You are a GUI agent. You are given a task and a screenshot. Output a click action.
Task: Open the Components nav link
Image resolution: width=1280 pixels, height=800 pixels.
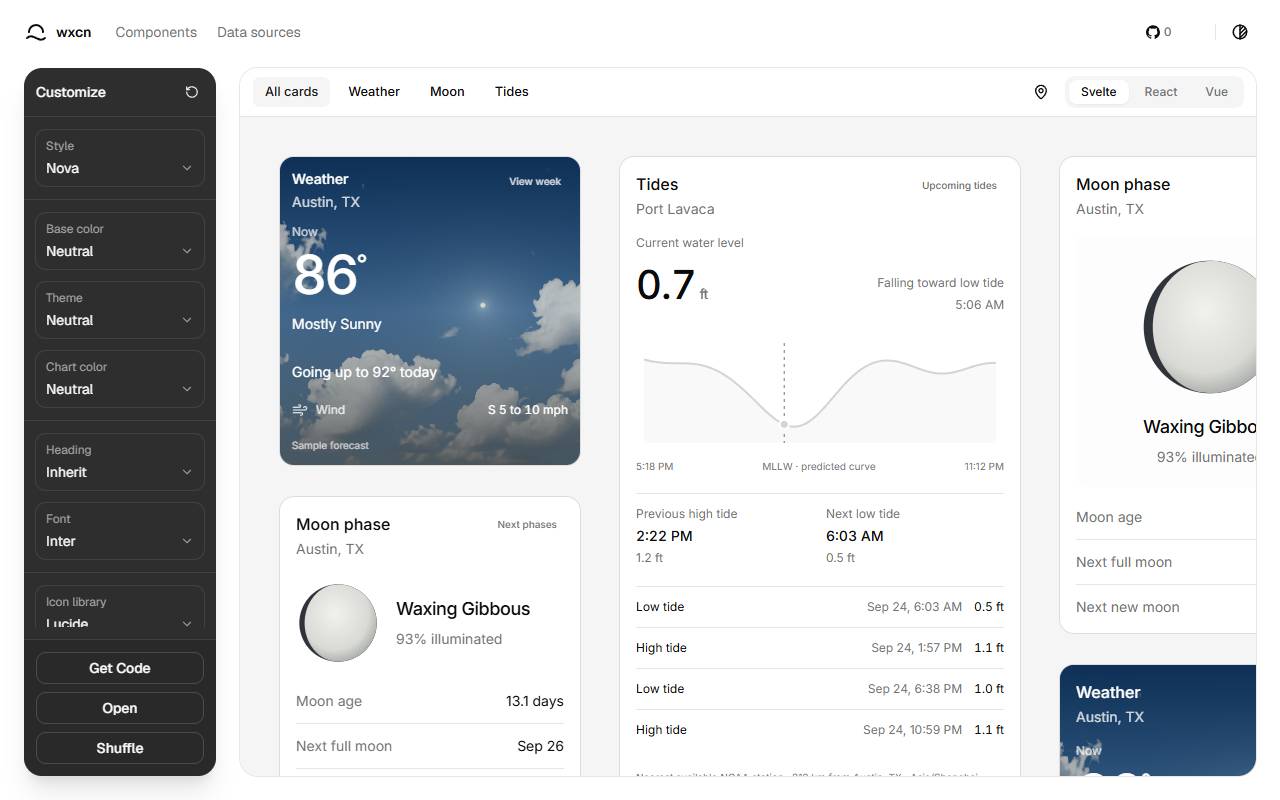156,32
